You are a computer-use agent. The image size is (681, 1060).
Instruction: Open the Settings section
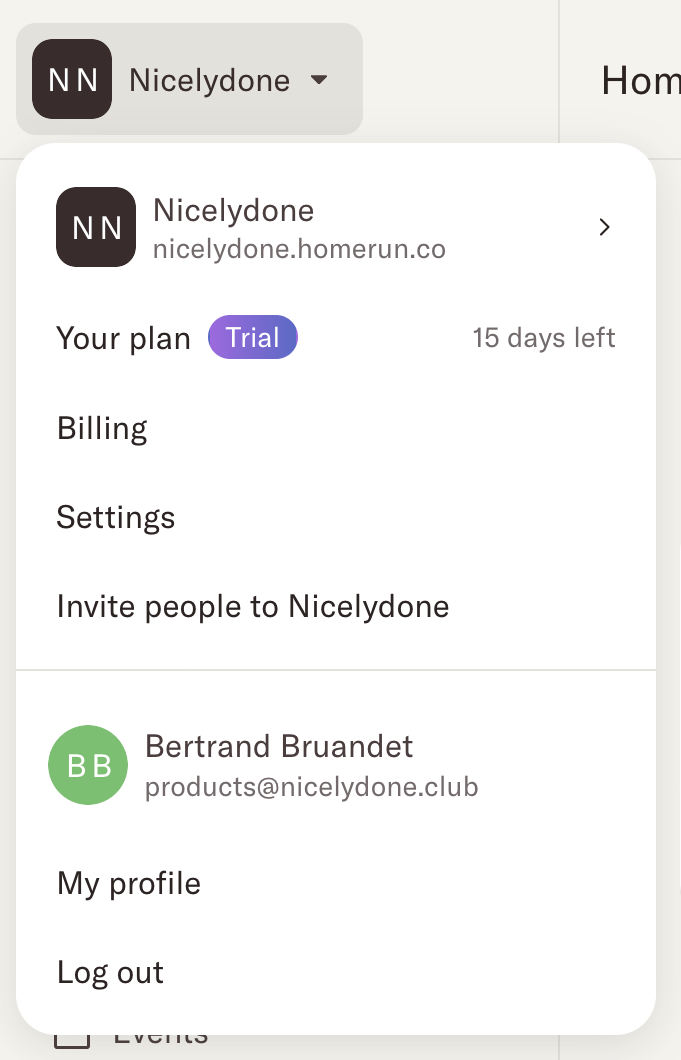coord(115,517)
